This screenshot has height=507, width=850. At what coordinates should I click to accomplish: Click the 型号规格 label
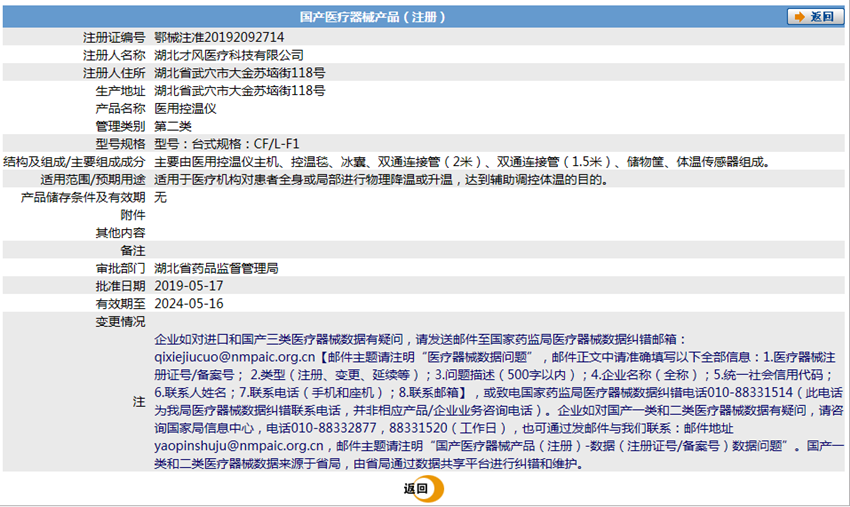click(x=120, y=144)
